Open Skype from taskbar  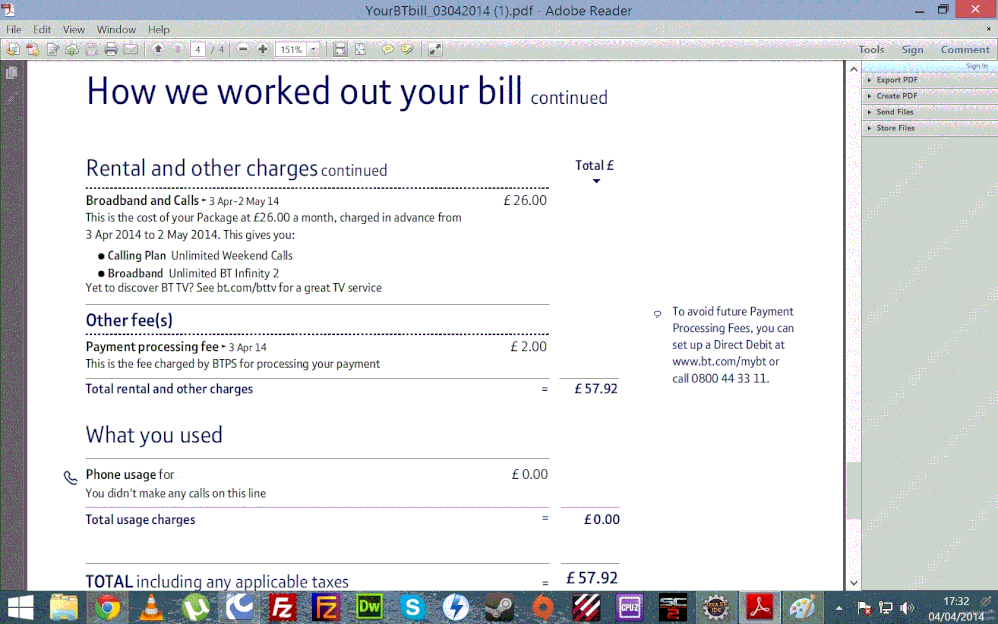412,607
